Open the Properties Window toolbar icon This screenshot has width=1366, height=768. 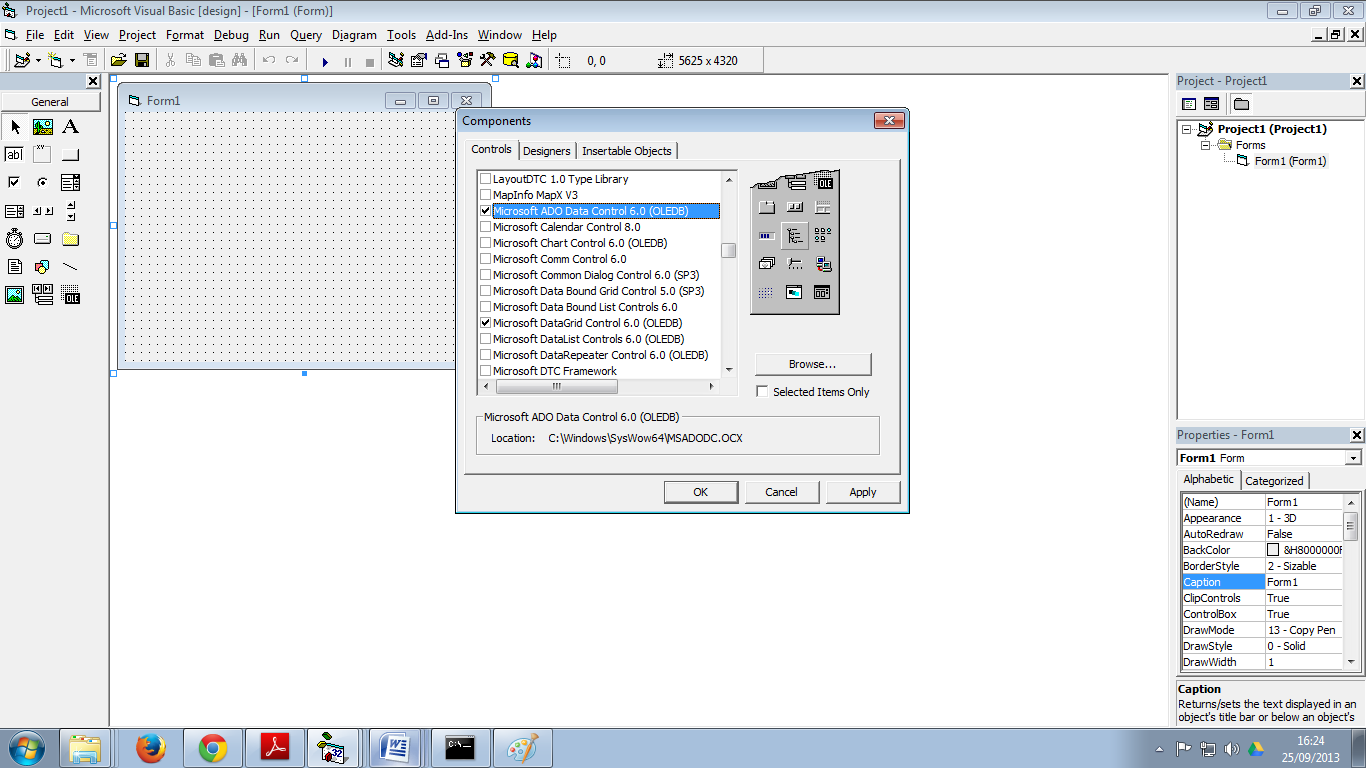pyautogui.click(x=419, y=61)
